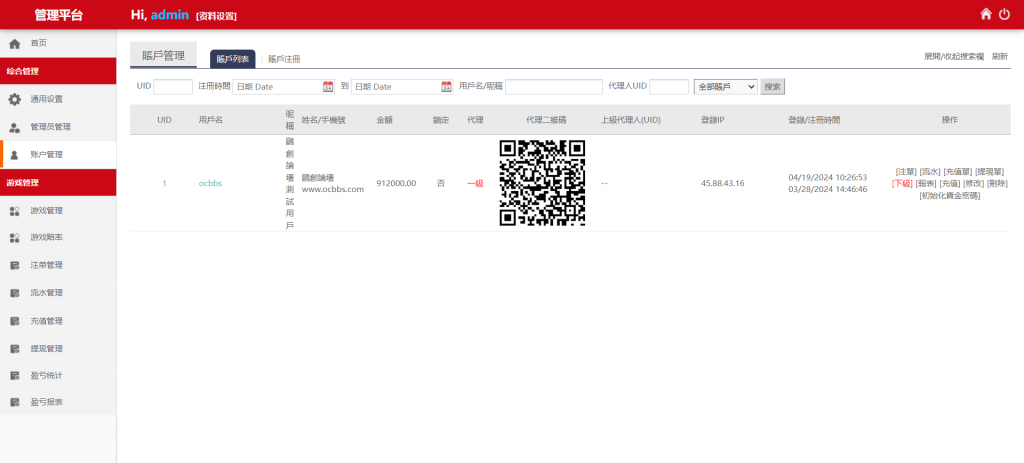Screen dimensions: 1024x463
Task: Open calendar icon of the 到 end date
Action: (447, 86)
